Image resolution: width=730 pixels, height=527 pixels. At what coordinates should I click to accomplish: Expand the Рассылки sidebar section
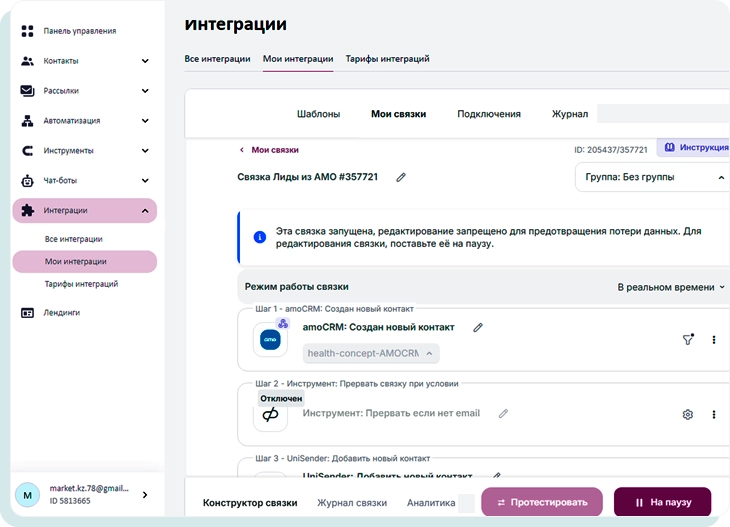[145, 91]
